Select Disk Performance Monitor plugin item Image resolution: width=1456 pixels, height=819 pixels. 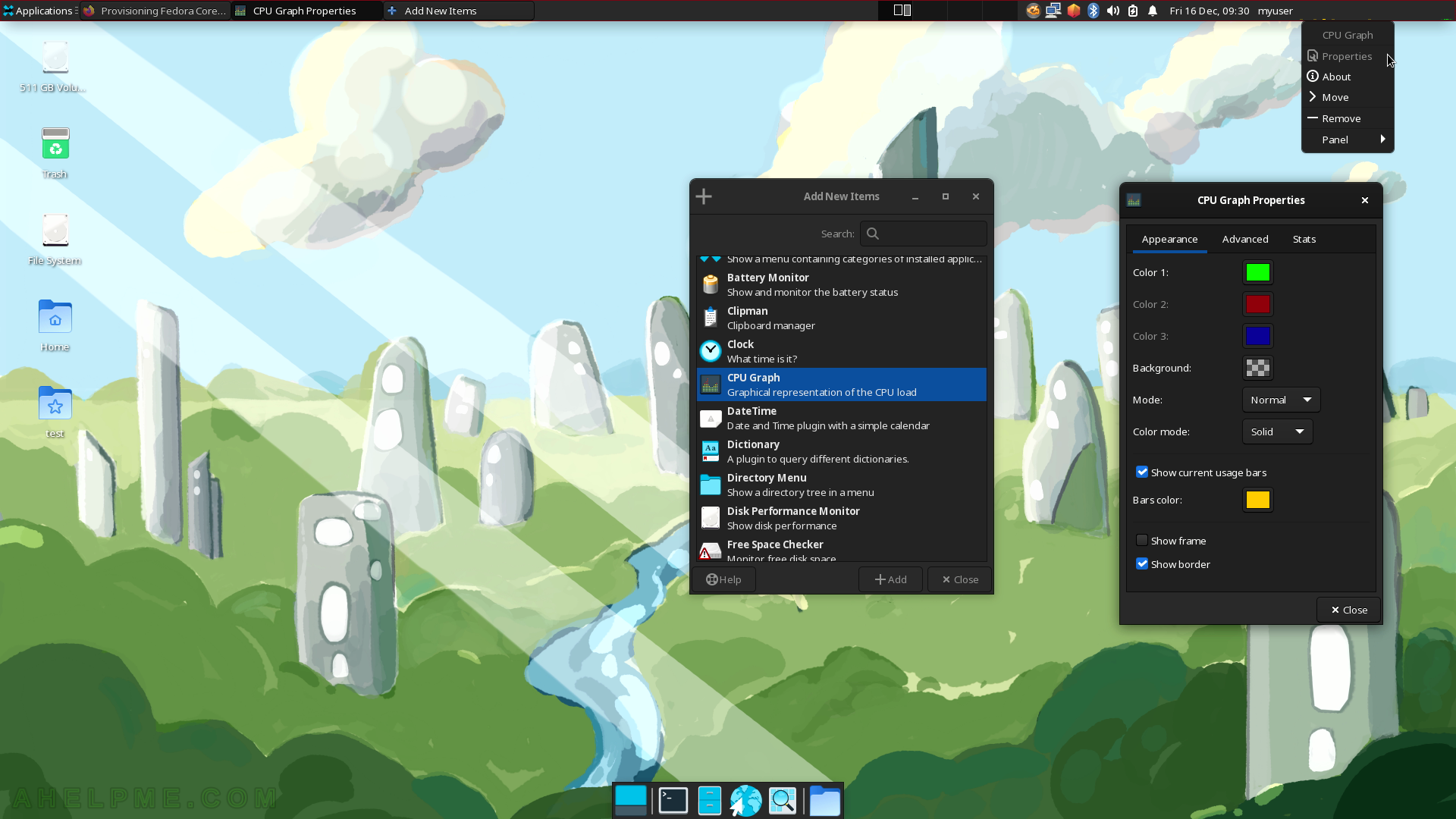[x=841, y=518]
